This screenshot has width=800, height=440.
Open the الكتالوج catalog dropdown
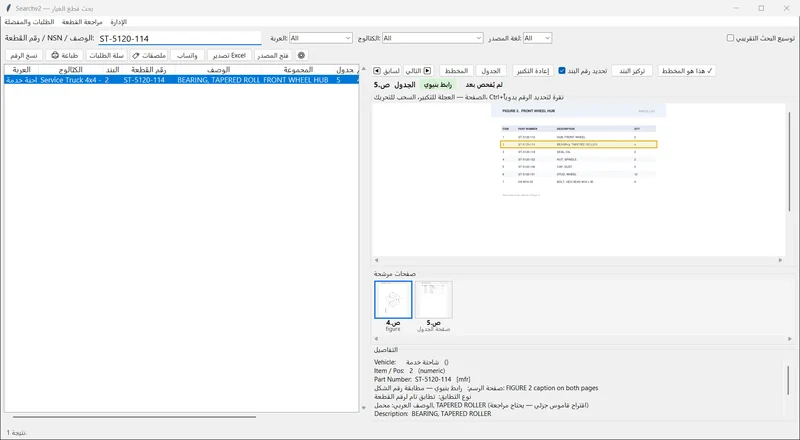(432, 38)
